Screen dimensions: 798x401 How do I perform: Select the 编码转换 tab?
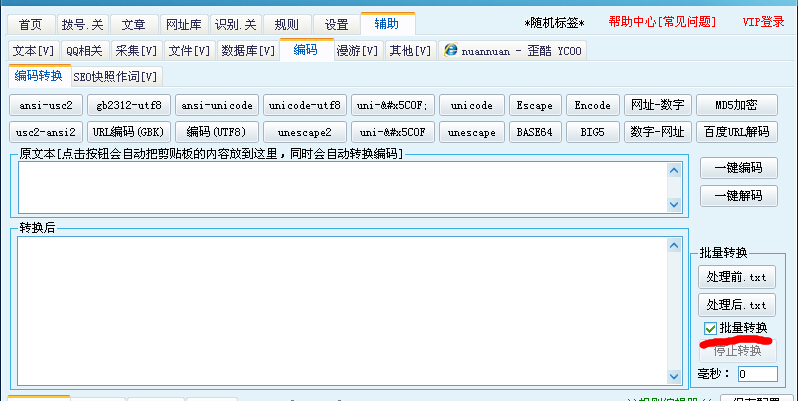[39, 76]
